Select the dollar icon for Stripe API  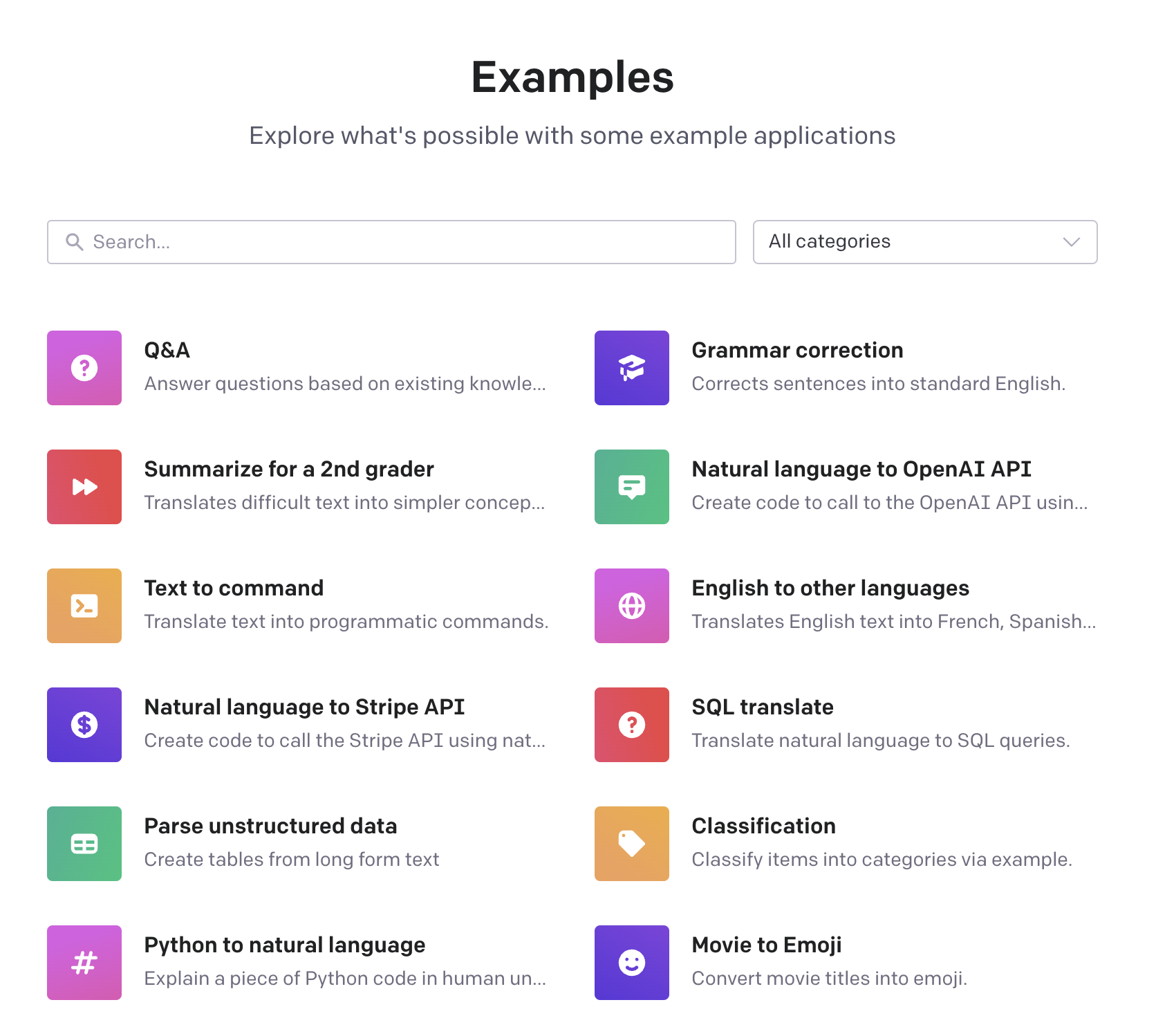coord(84,724)
